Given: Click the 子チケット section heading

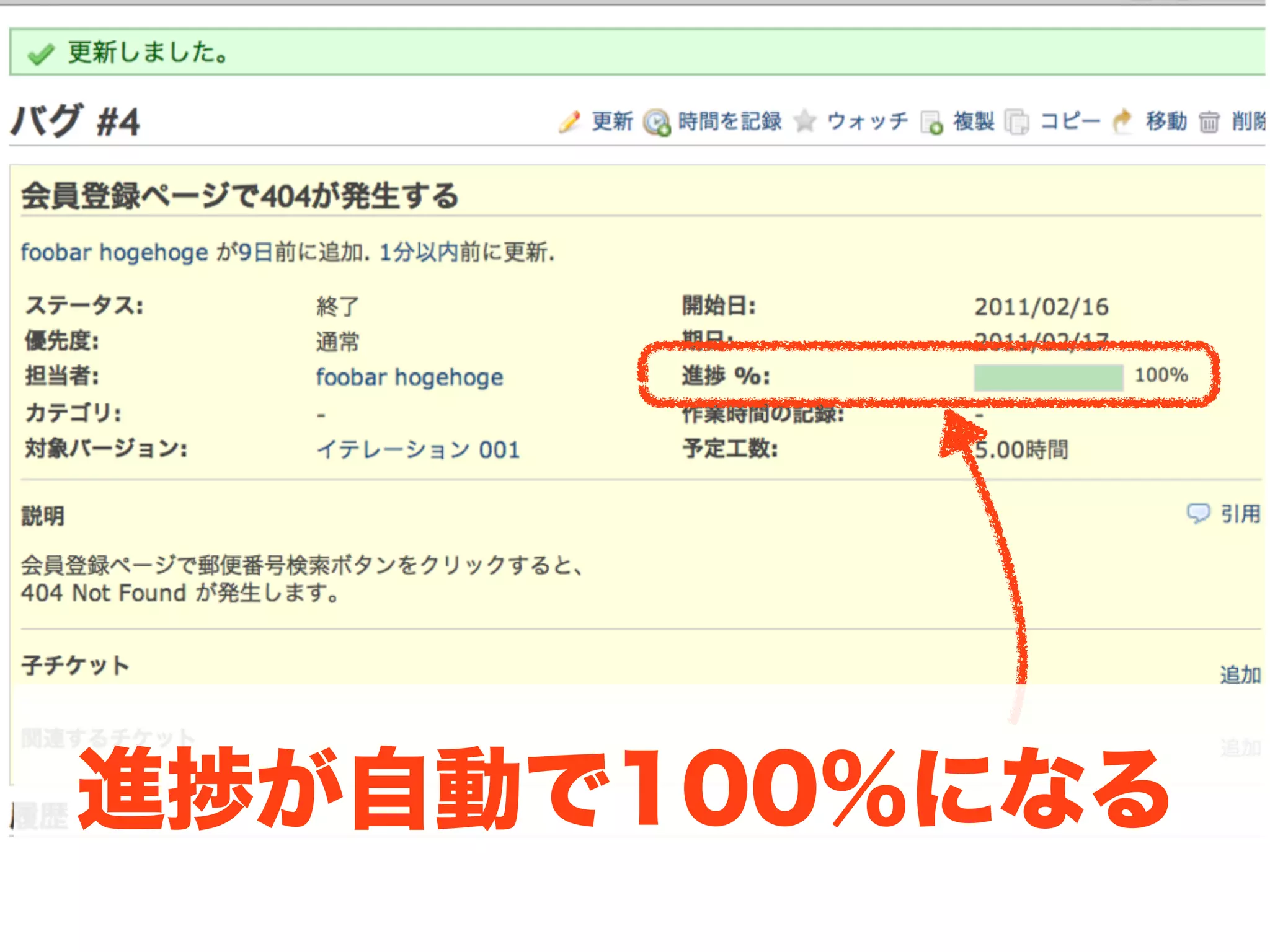Looking at the screenshot, I should (75, 666).
